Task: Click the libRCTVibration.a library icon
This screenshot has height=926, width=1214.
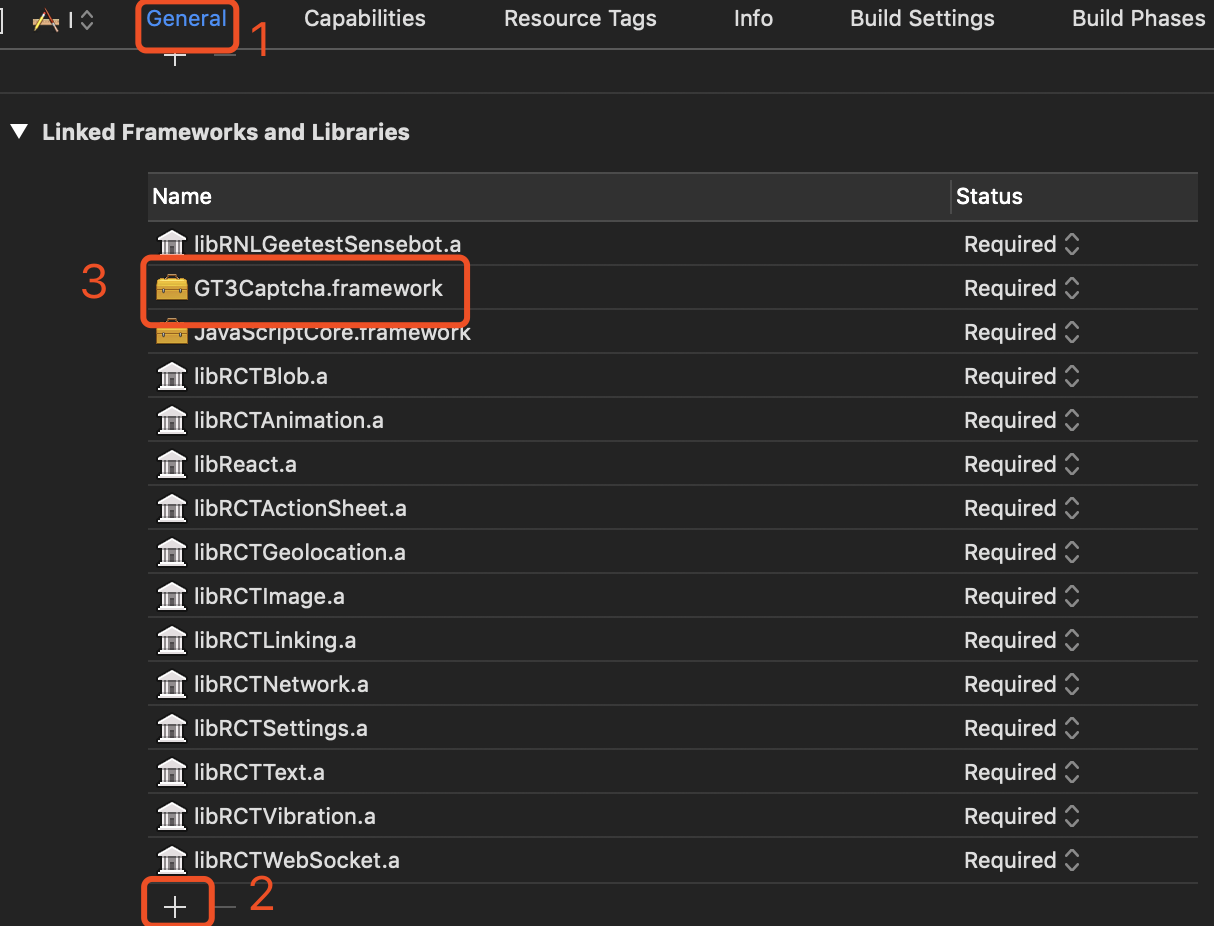Action: [172, 816]
